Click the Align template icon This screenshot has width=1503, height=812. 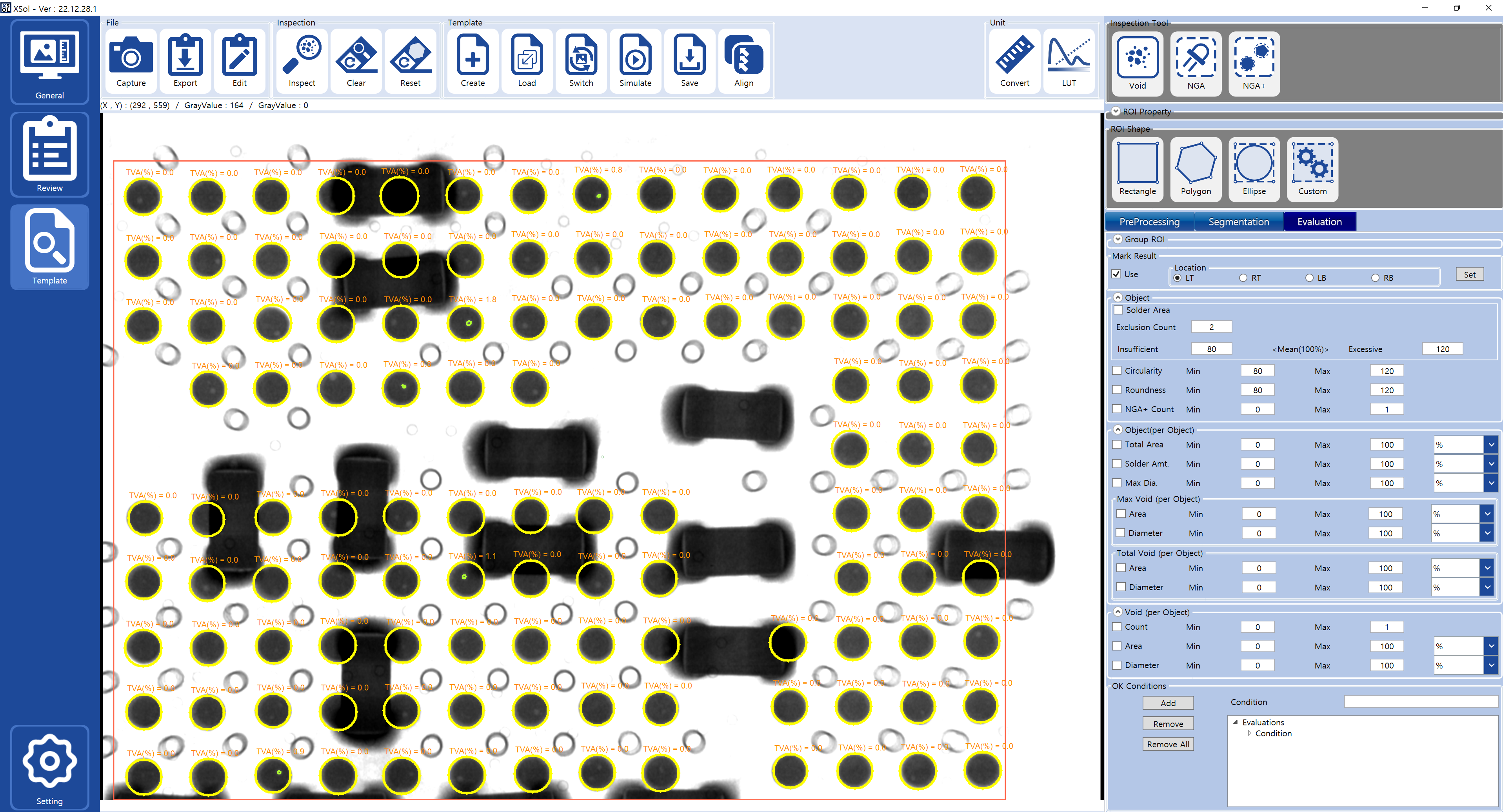click(x=743, y=56)
